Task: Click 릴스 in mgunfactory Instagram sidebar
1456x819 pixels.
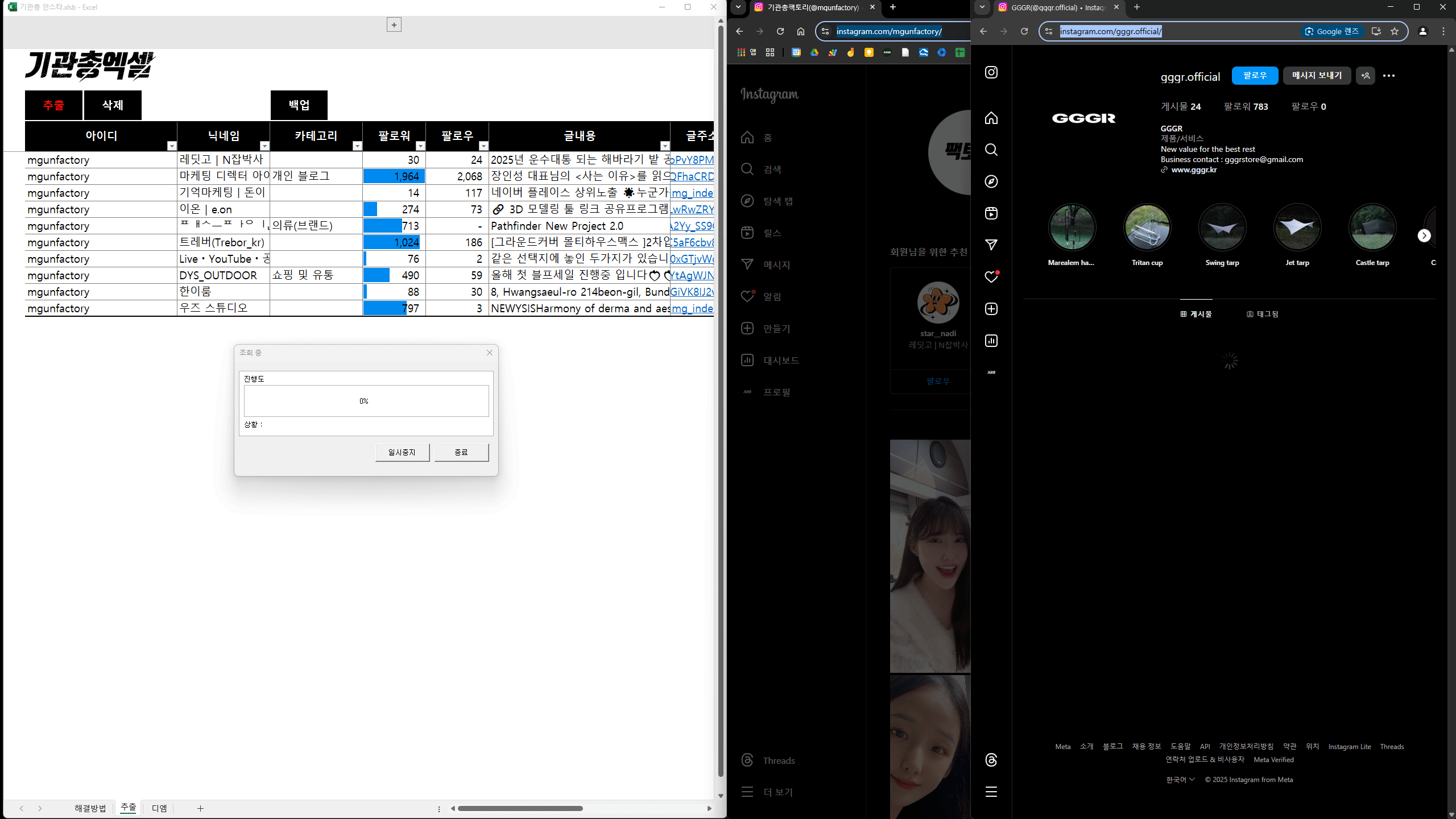Action: 761,233
